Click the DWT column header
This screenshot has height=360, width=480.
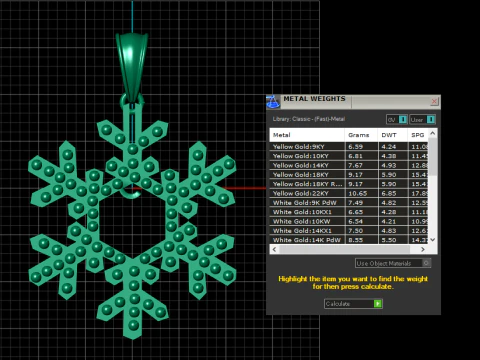point(392,135)
